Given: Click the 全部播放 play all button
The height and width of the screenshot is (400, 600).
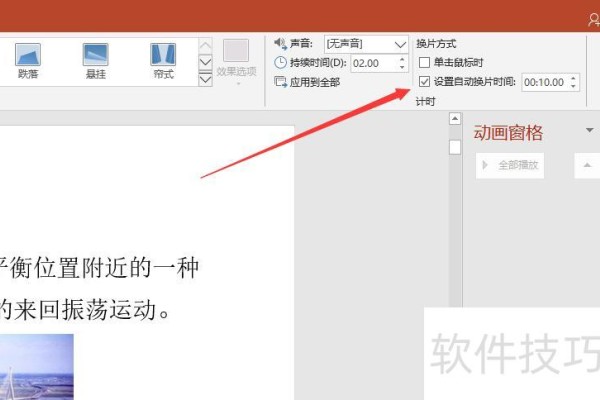Looking at the screenshot, I should (510, 165).
